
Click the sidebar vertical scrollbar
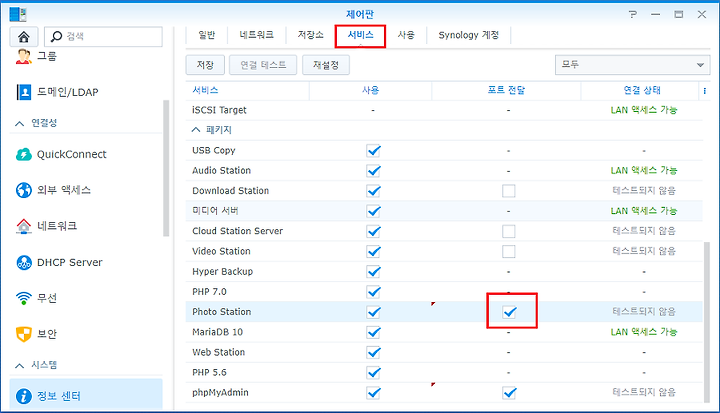coord(166,168)
